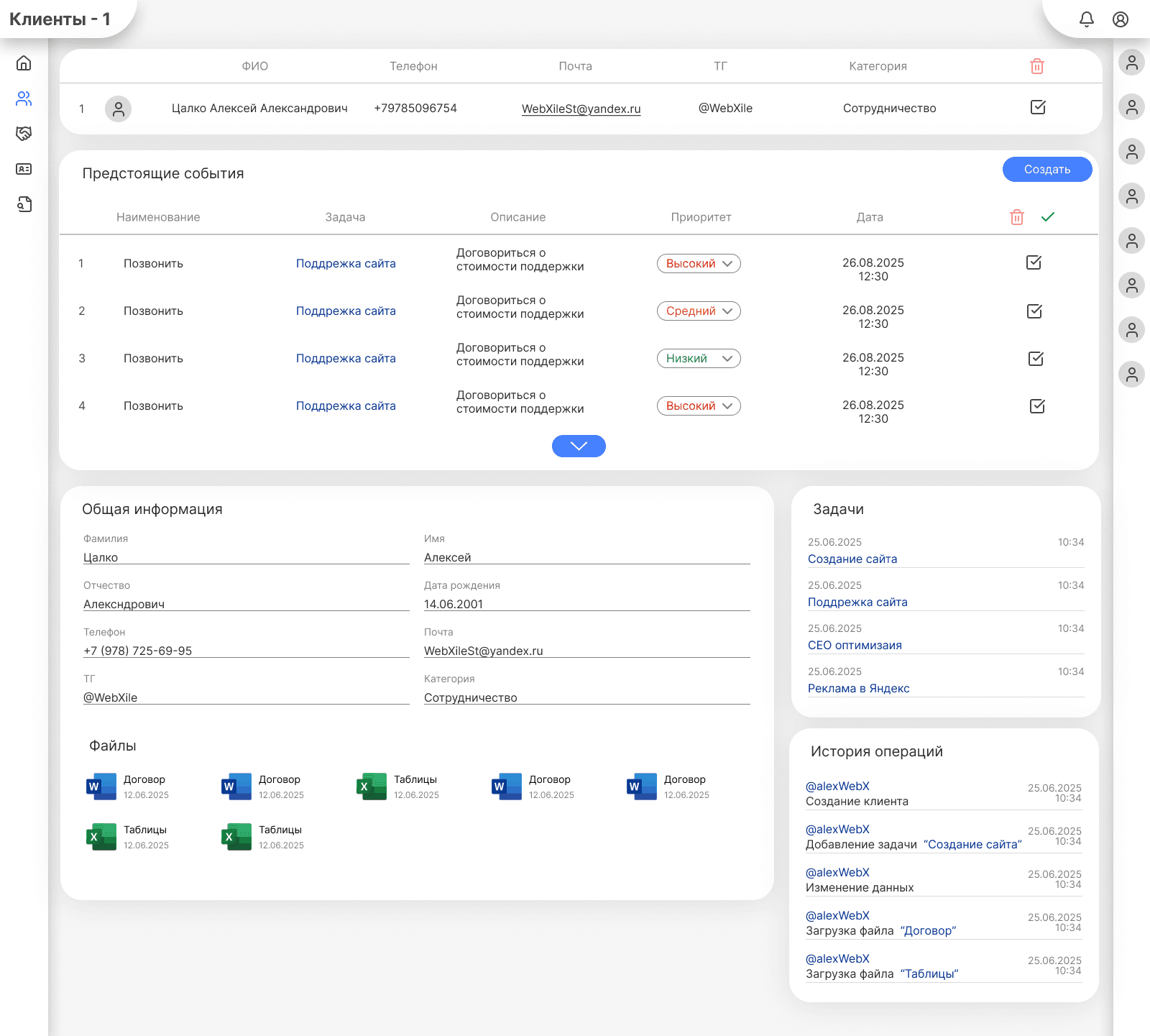The height and width of the screenshot is (1036, 1150).
Task: Open the first Договор Word file
Action: 102,787
